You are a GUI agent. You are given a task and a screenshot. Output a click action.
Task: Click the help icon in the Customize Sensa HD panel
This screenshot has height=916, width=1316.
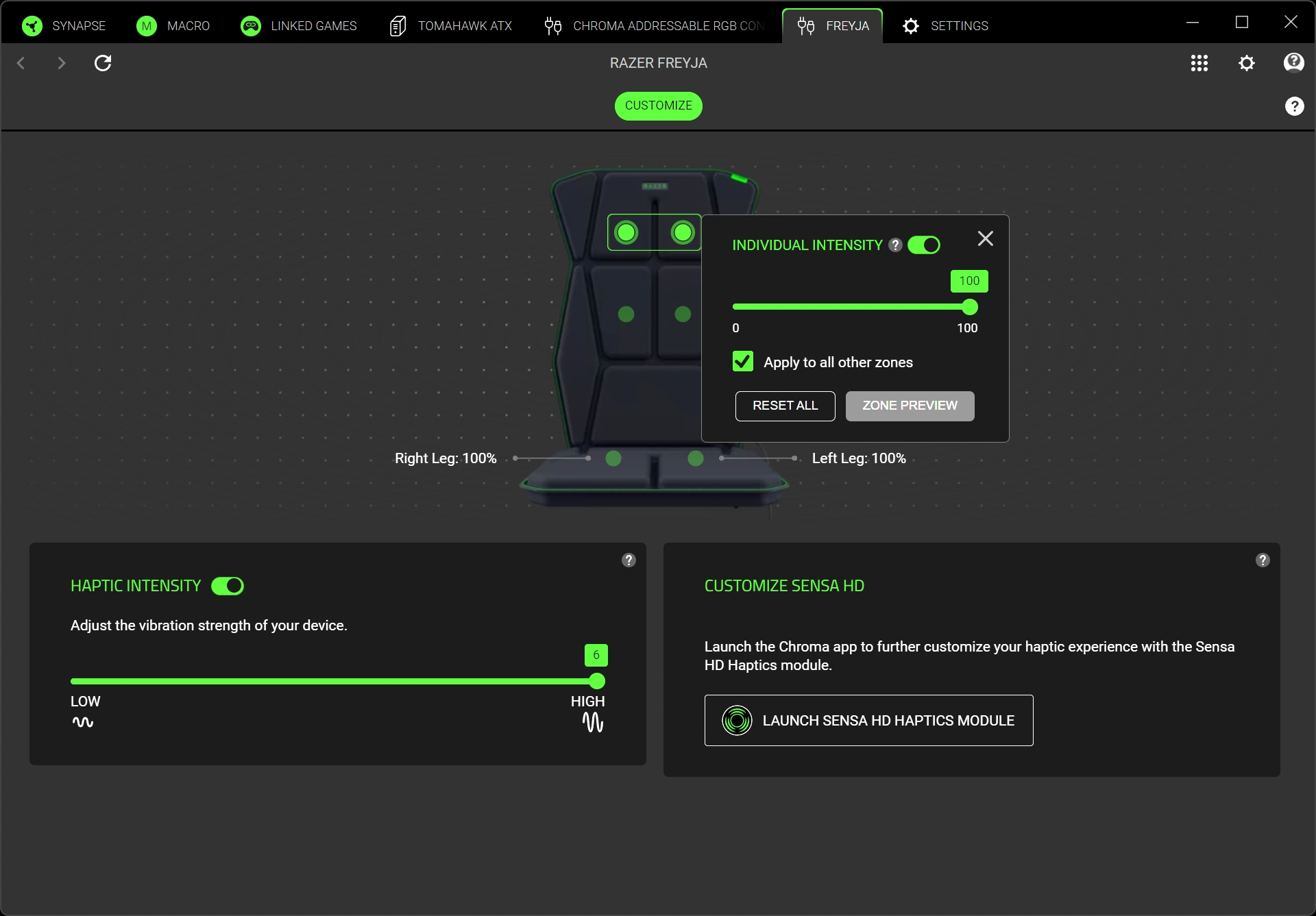point(1263,560)
